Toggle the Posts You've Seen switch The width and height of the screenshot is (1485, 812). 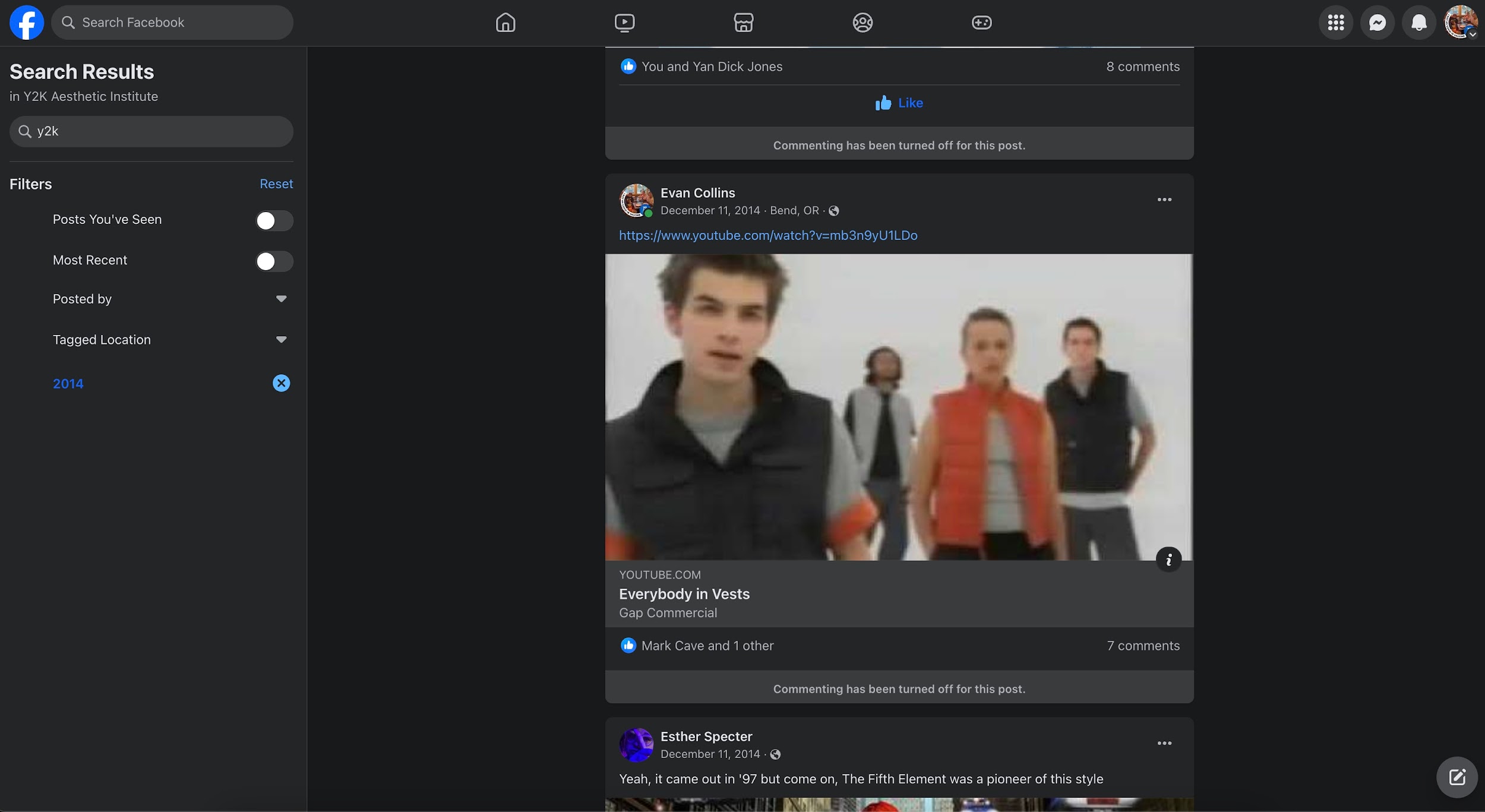[274, 220]
